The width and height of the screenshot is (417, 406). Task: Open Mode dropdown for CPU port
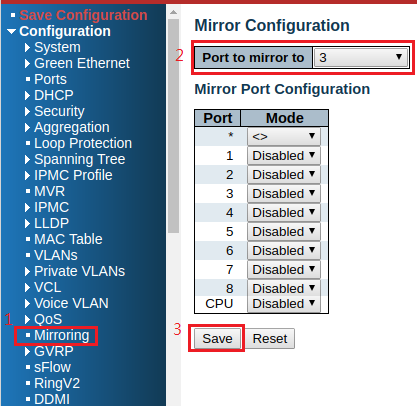coord(284,304)
